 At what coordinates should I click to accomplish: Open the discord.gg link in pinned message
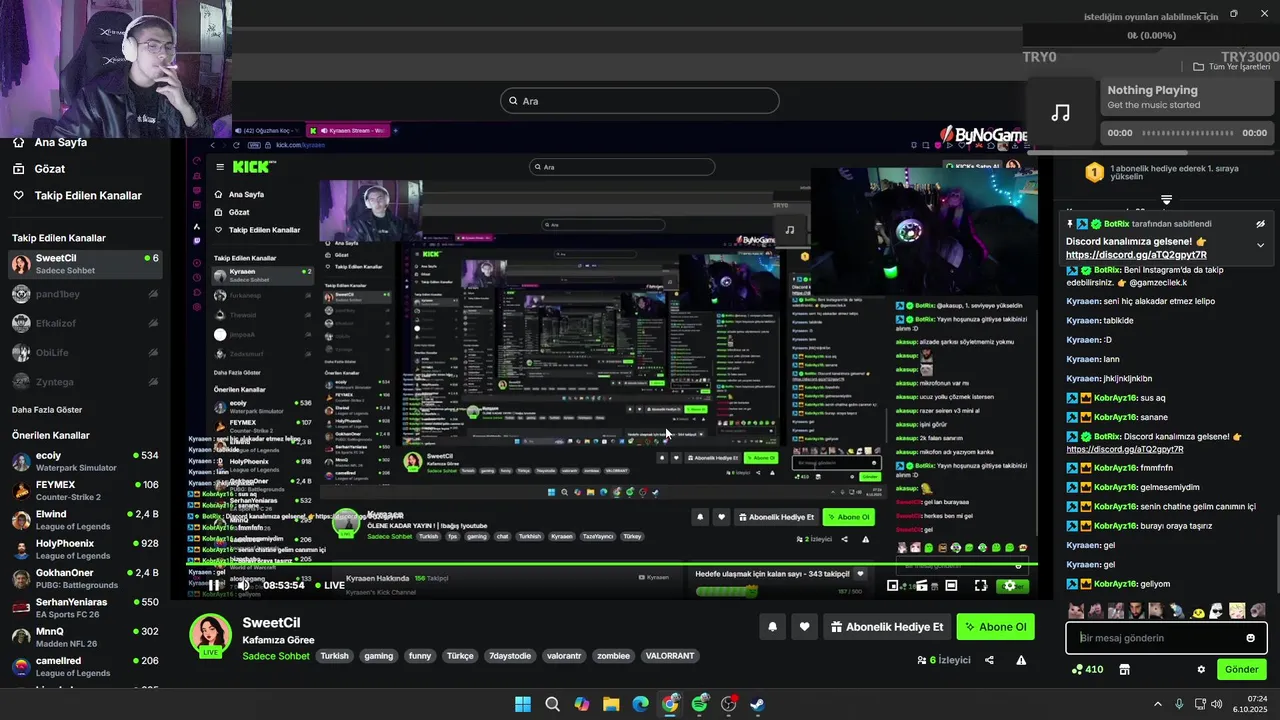[1136, 255]
